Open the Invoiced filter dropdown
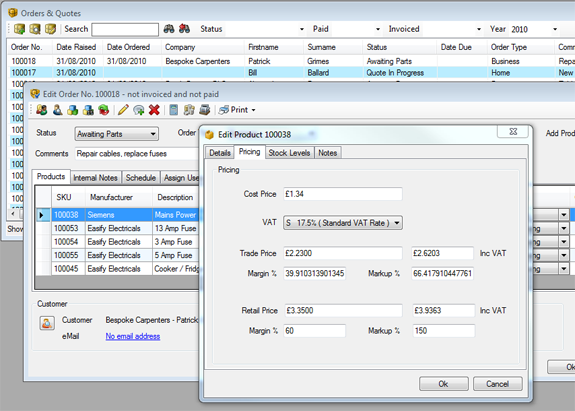575x411 pixels. point(479,29)
